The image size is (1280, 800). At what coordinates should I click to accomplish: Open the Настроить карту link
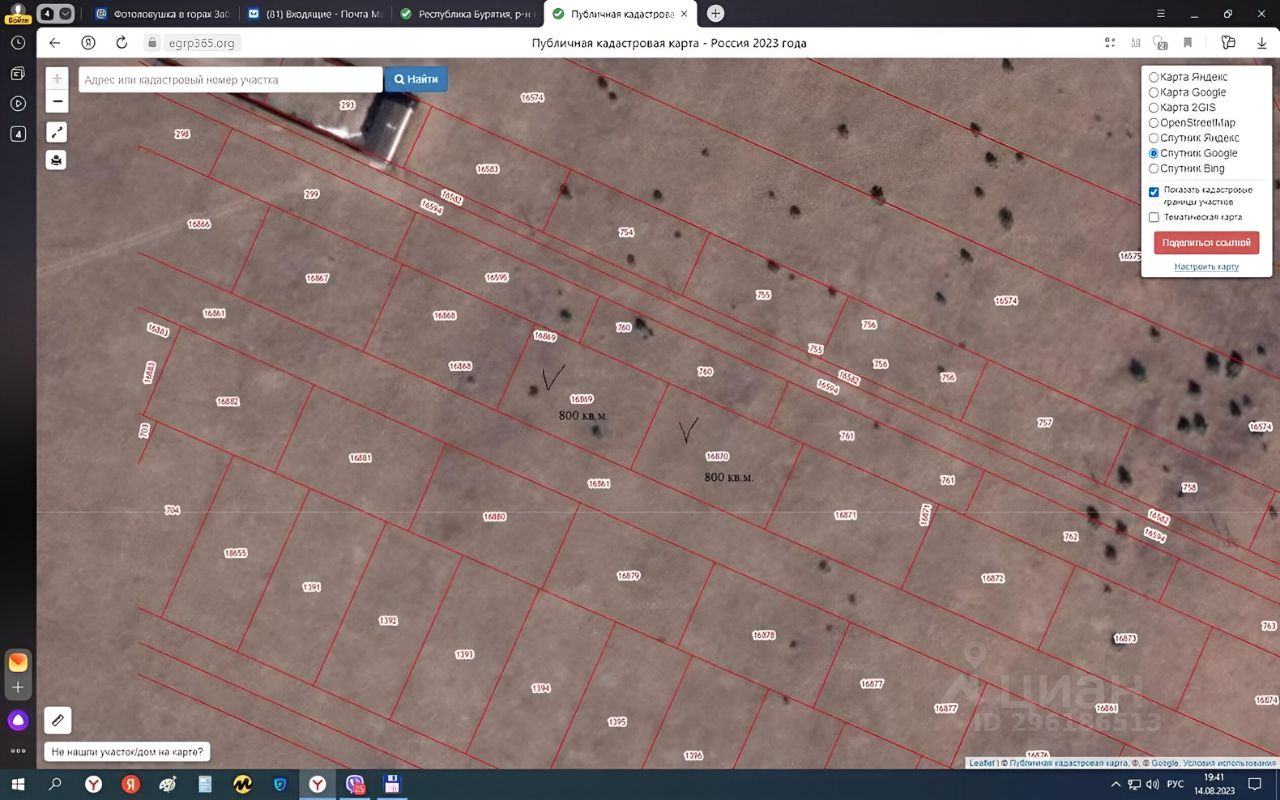pos(1206,267)
